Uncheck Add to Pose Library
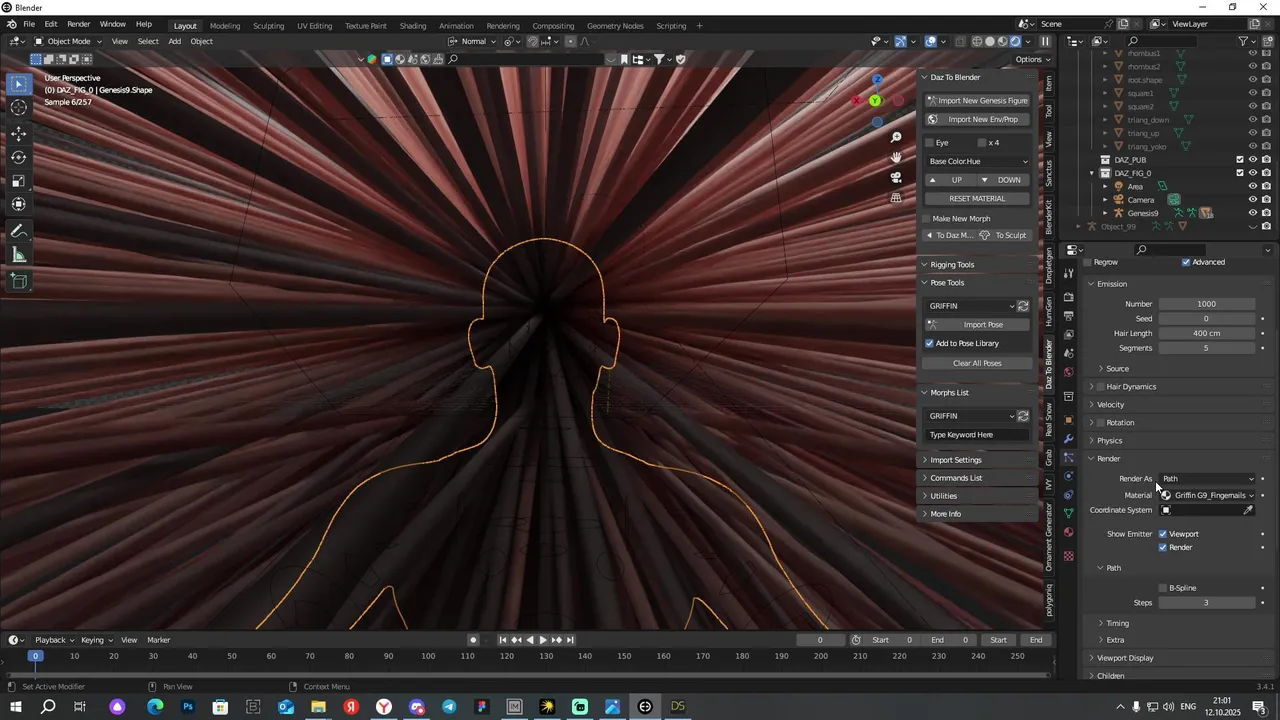The width and height of the screenshot is (1280, 720). [929, 343]
